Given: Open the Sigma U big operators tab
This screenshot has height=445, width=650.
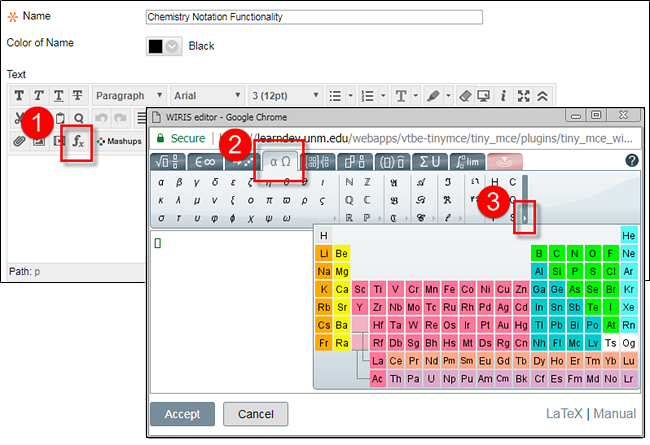Looking at the screenshot, I should point(432,161).
